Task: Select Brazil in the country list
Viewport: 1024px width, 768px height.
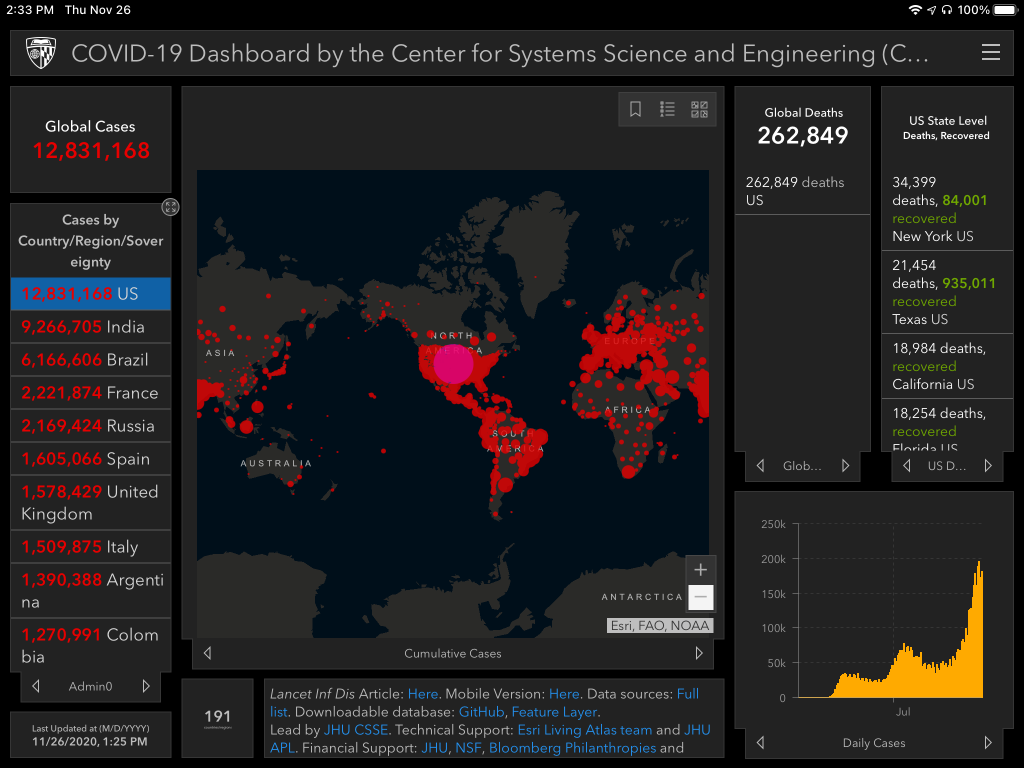Action: 90,360
